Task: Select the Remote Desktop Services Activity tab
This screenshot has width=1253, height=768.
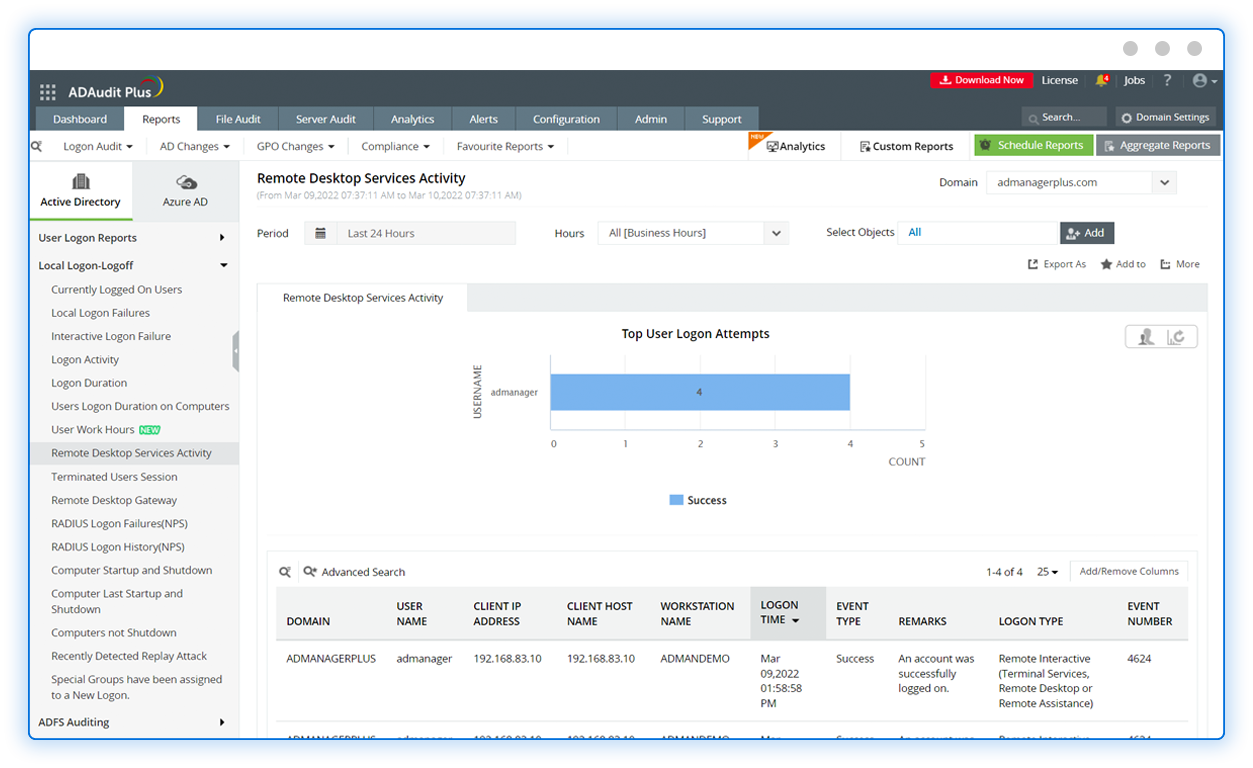Action: click(362, 298)
